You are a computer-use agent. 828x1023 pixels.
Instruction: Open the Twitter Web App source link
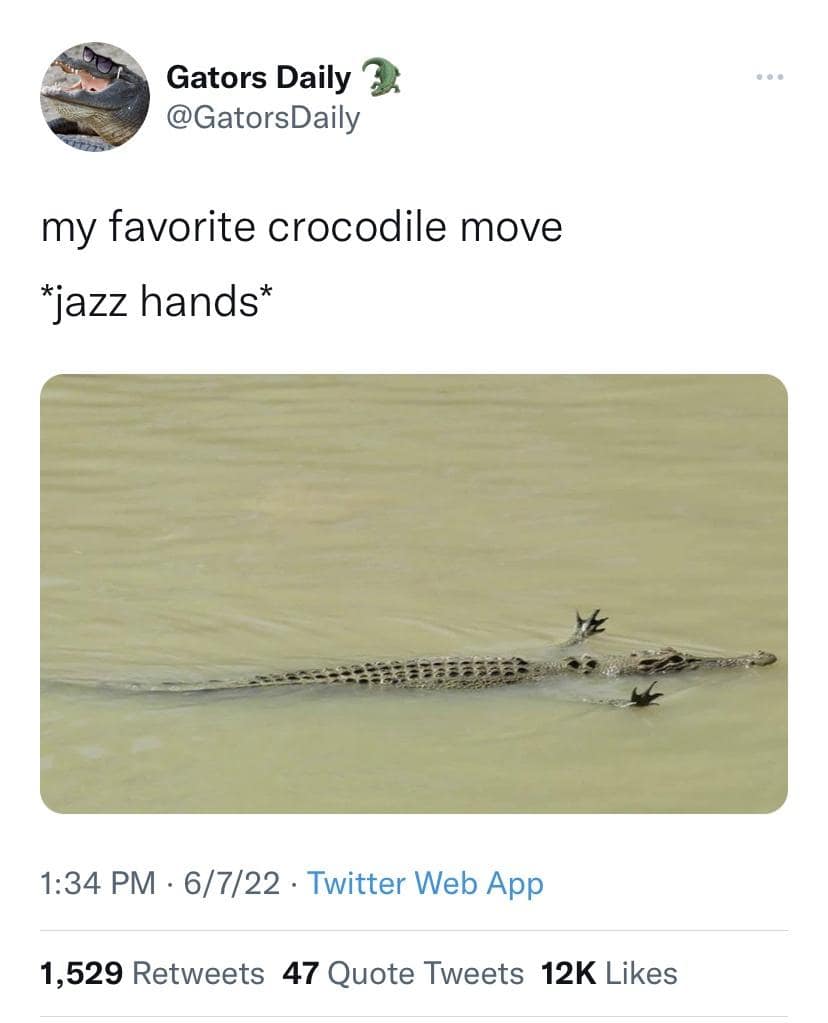[425, 883]
